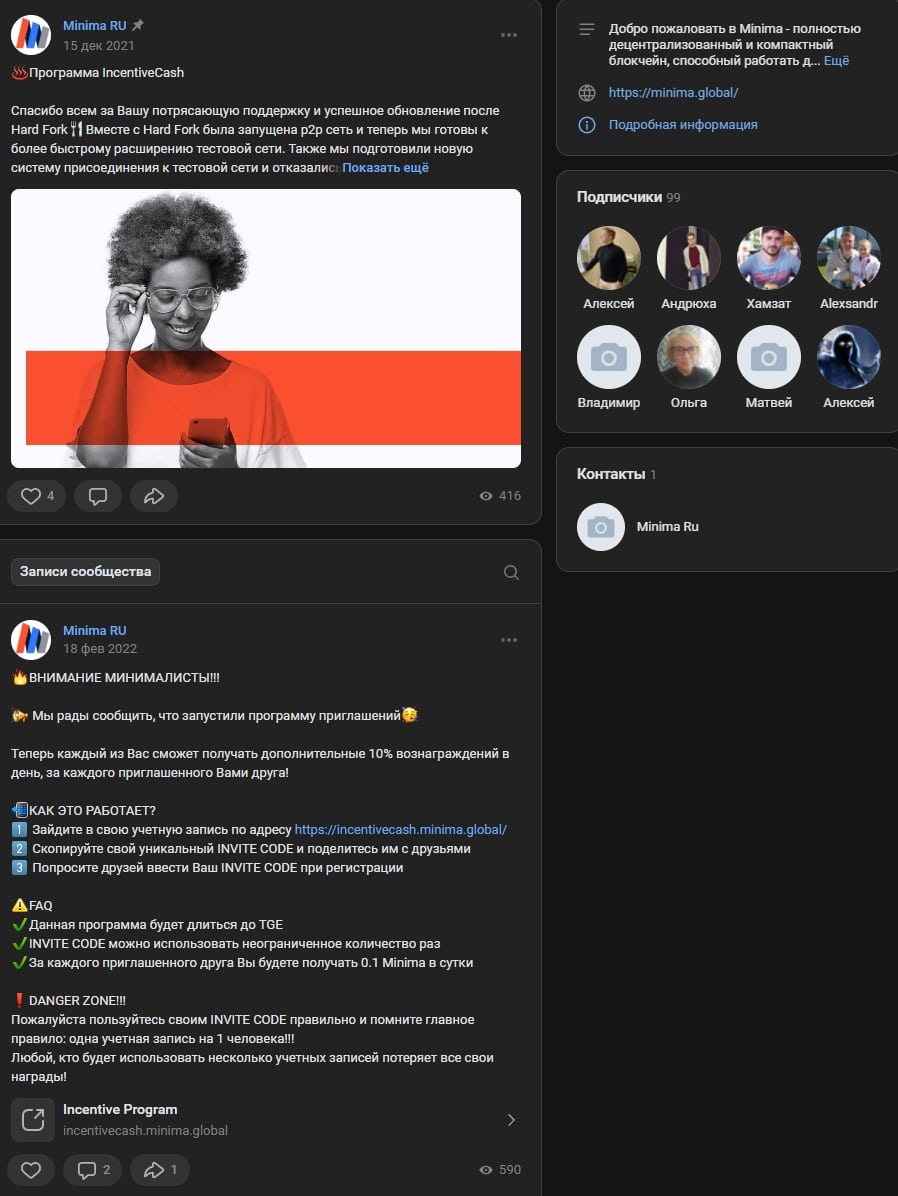The width and height of the screenshot is (898, 1196).
Task: Open the Контакты section header
Action: [616, 474]
